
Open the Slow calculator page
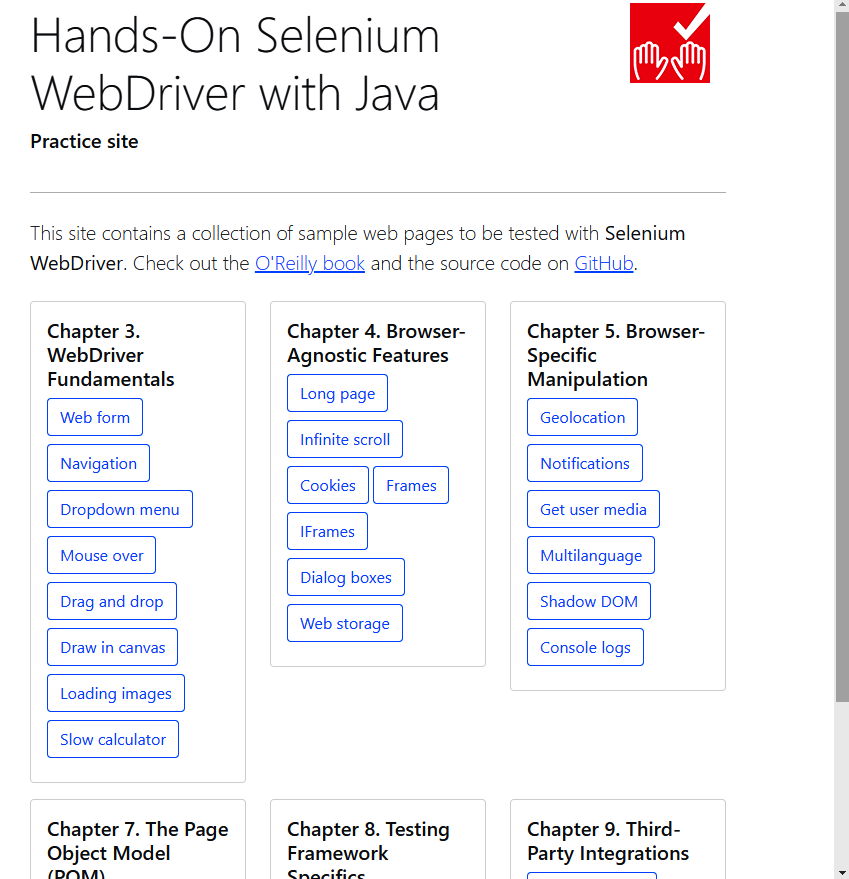point(113,740)
